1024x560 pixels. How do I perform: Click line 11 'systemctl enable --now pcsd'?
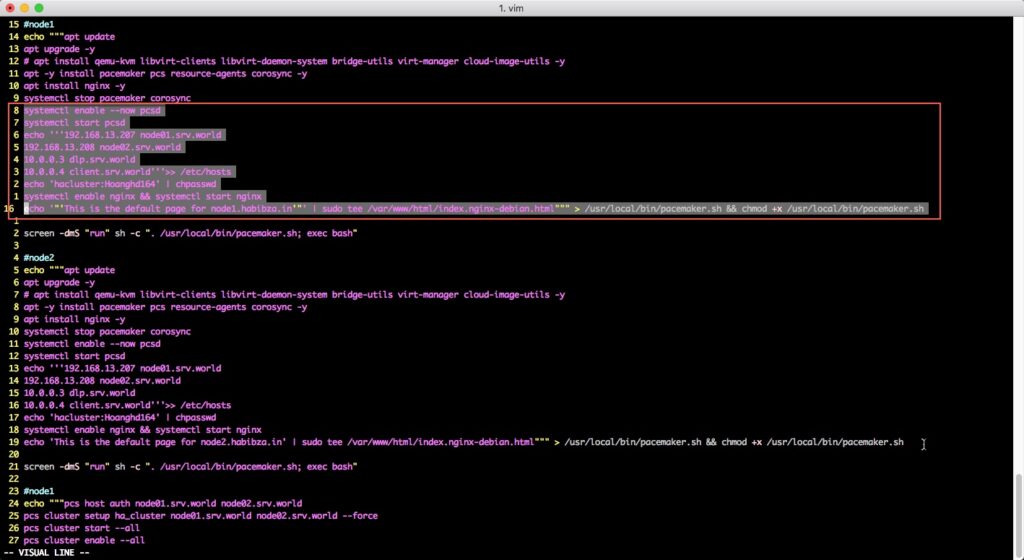tap(92, 344)
